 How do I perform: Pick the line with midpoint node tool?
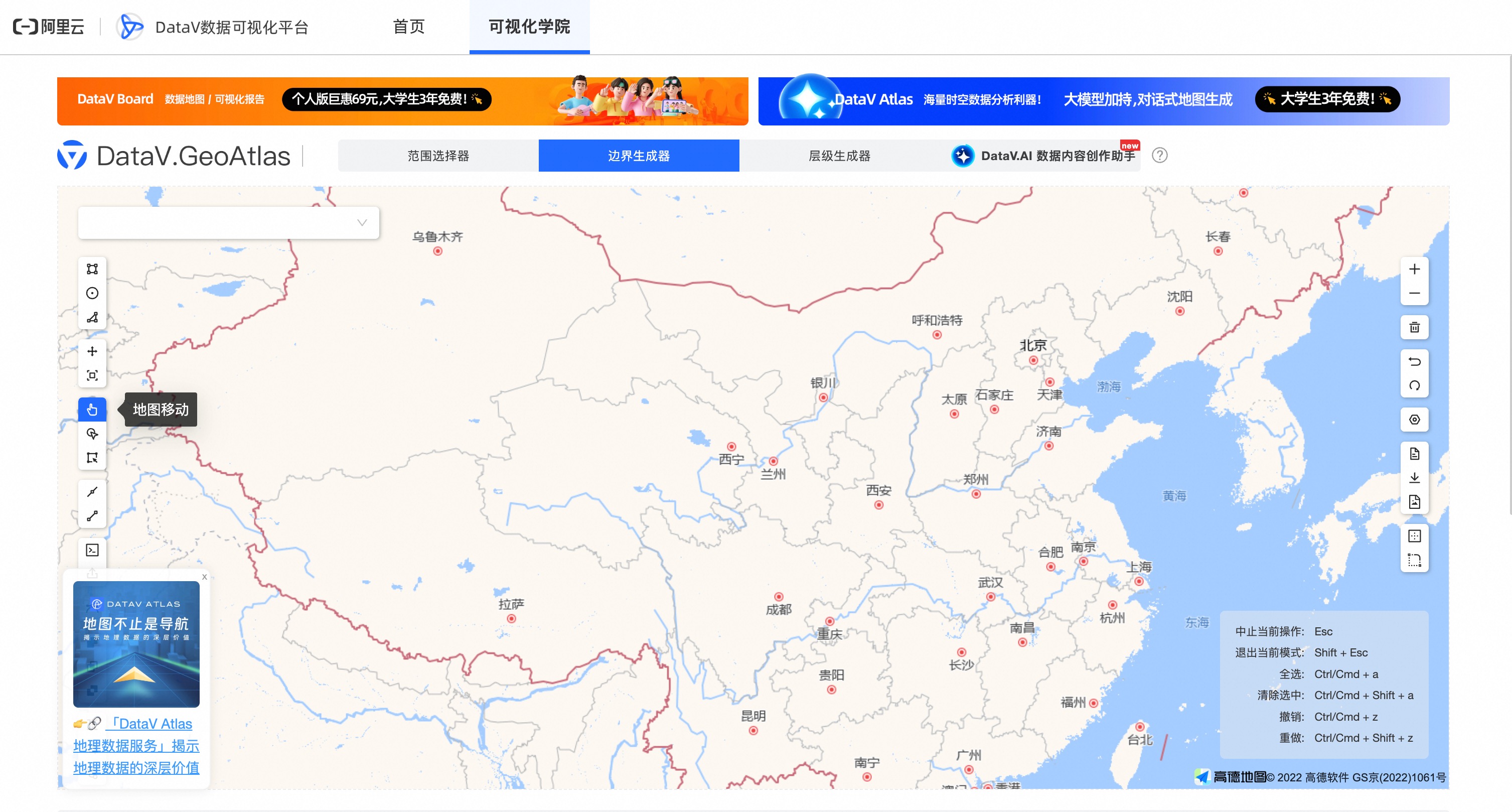tap(92, 491)
